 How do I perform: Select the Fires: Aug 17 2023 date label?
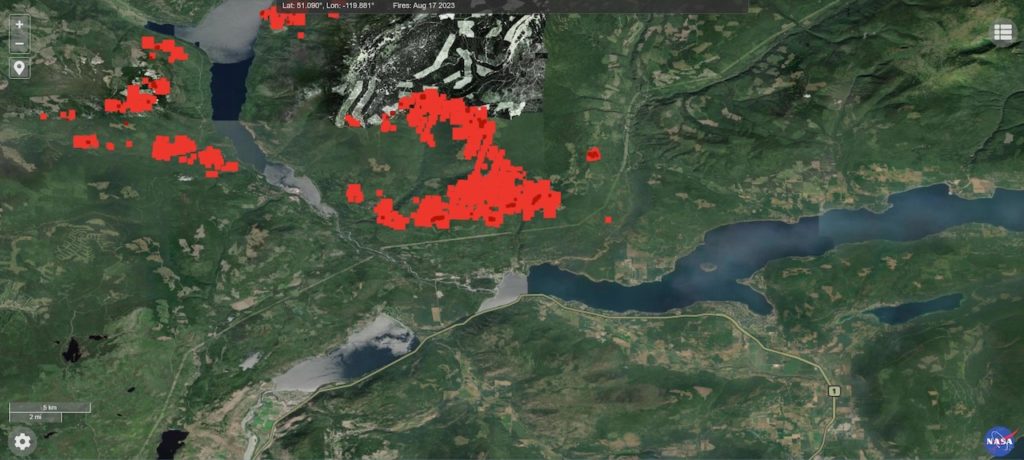(424, 5)
